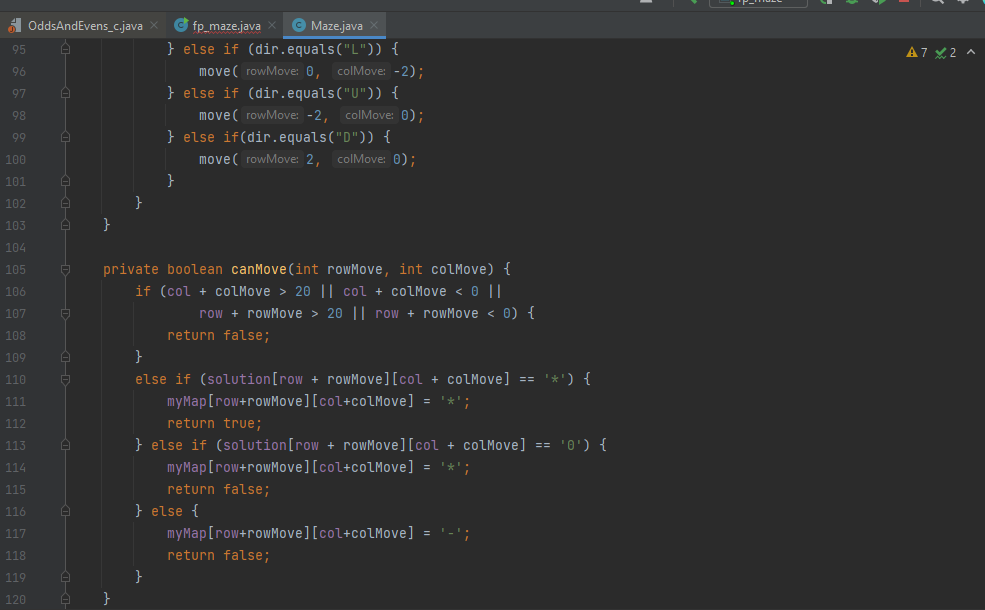Click line number 108 in the gutter
Image resolution: width=985 pixels, height=610 pixels.
click(x=16, y=335)
